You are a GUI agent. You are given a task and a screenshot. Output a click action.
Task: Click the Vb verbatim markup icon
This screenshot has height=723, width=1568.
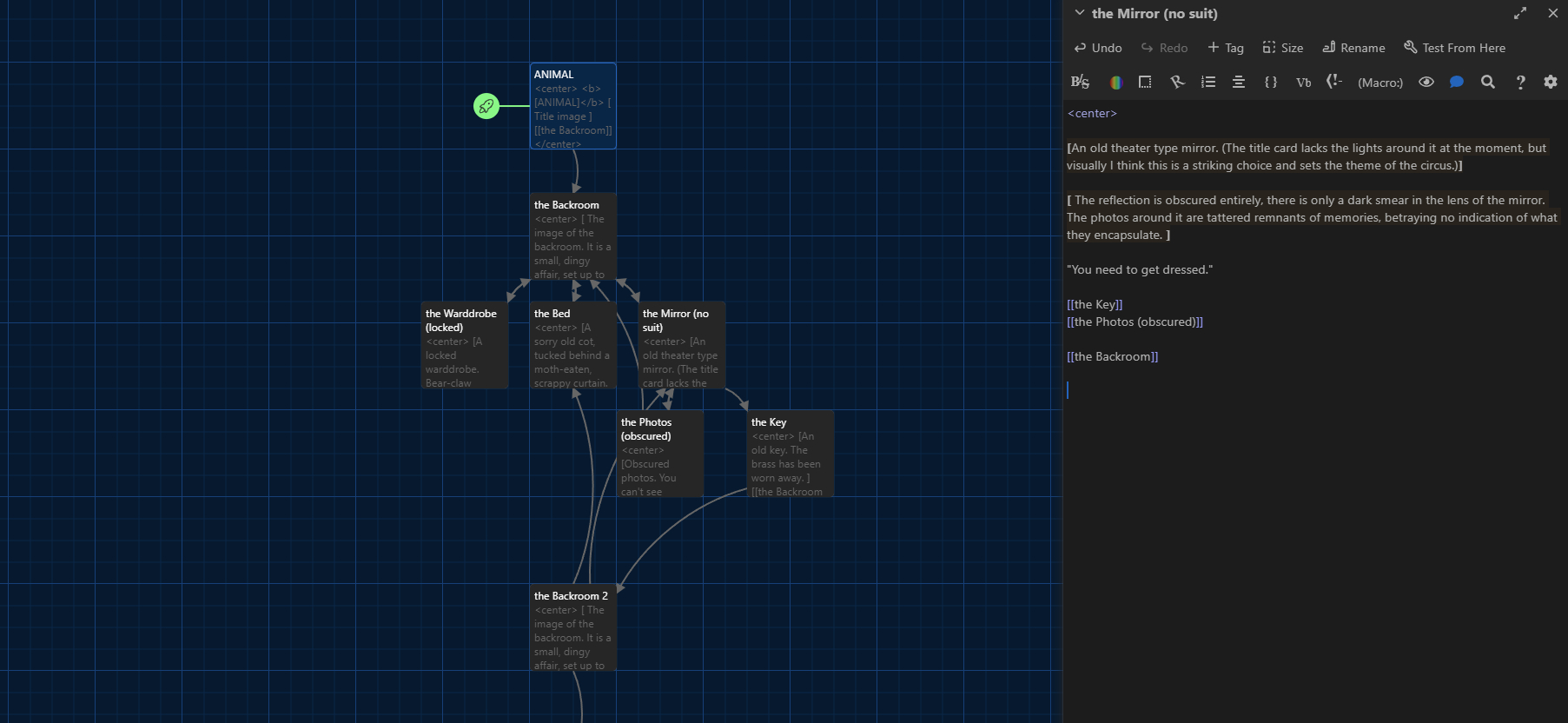coord(1303,83)
